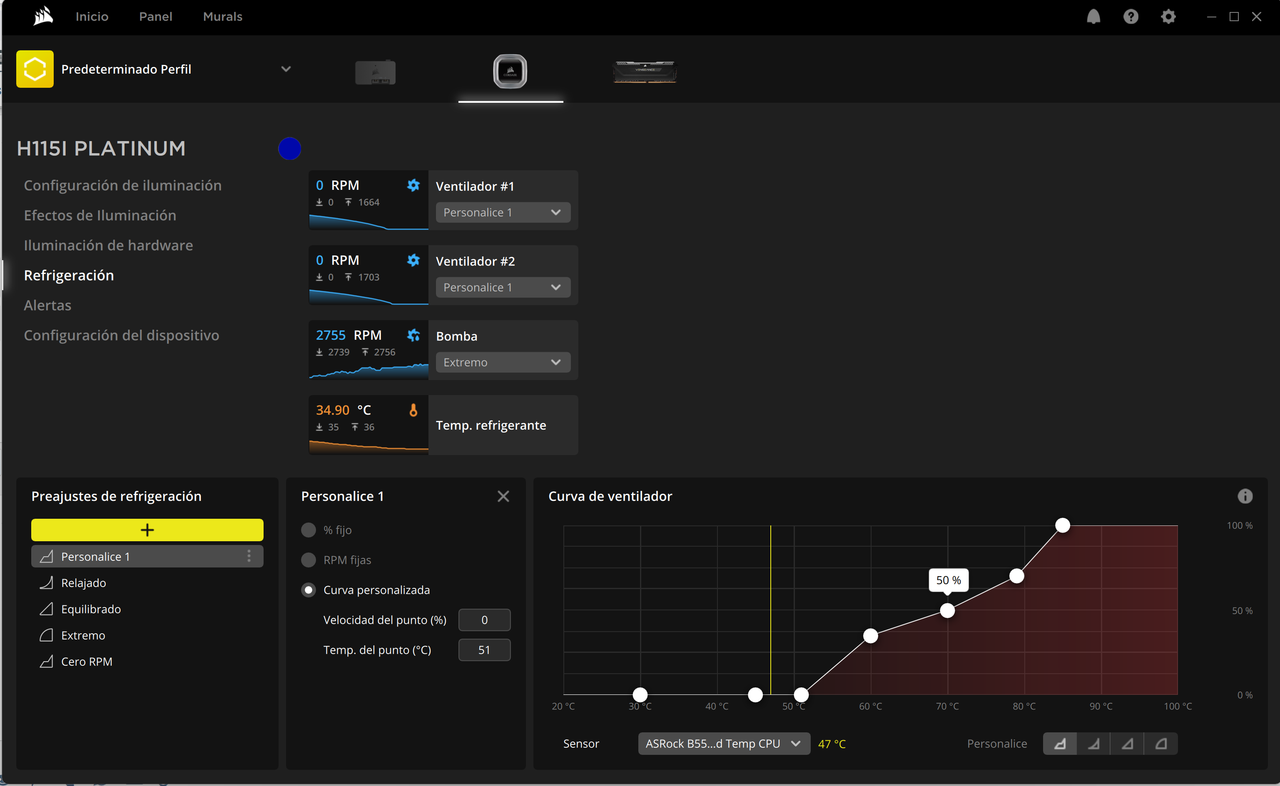Select the Personalice 1 cooling preset
The height and width of the screenshot is (786, 1280).
click(x=147, y=557)
